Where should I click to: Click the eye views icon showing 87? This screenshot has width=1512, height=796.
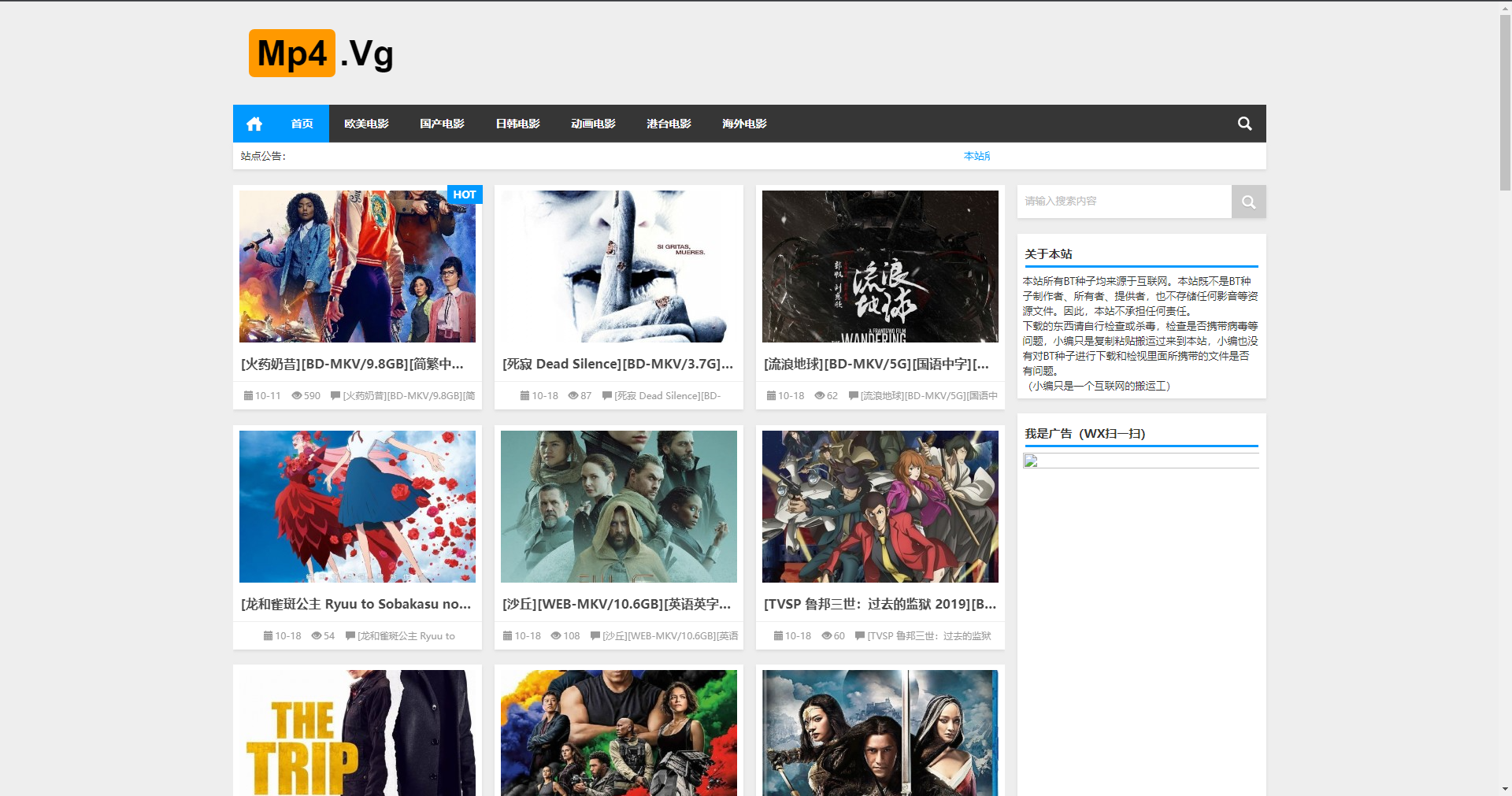pos(573,395)
